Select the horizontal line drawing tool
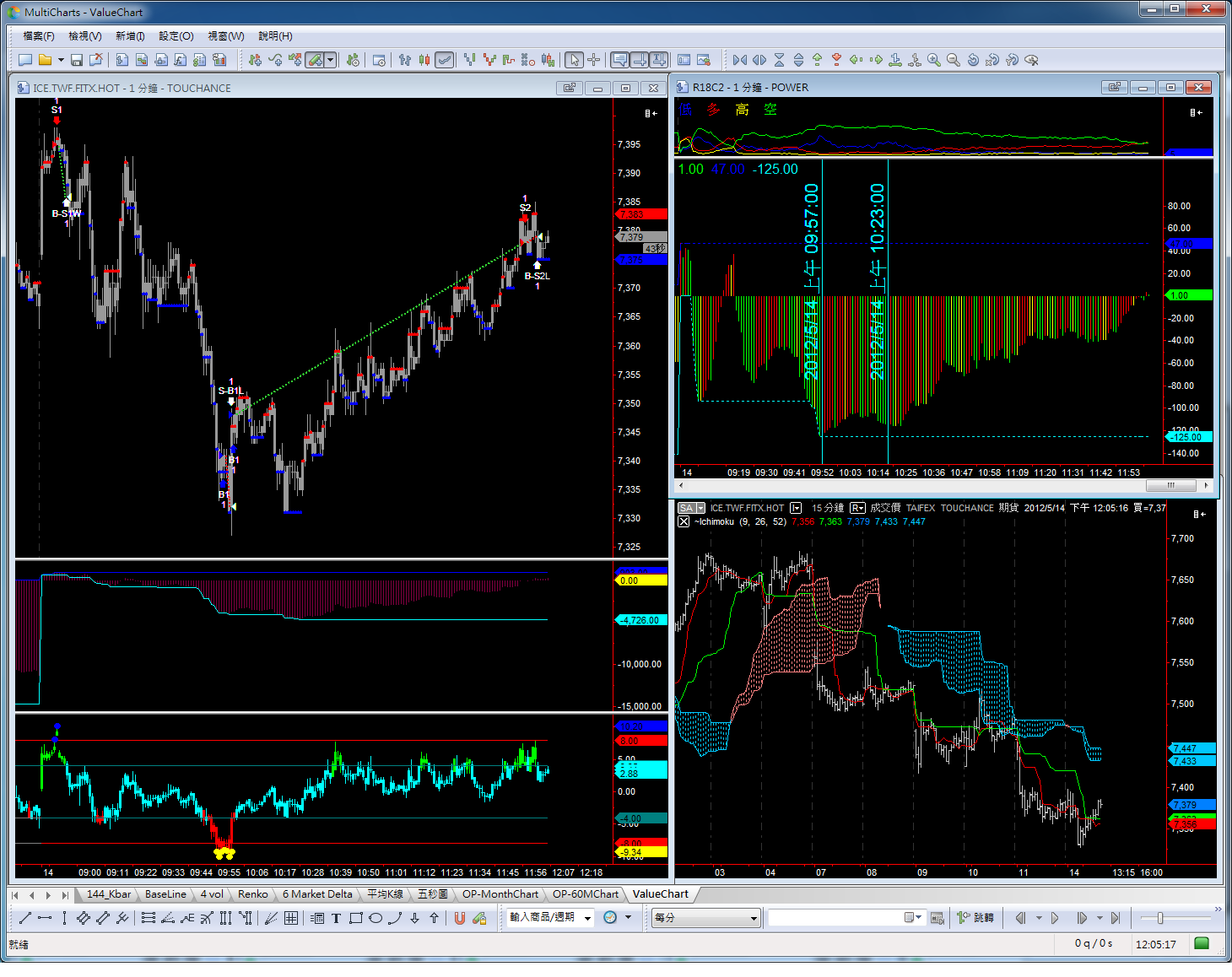 point(45,918)
